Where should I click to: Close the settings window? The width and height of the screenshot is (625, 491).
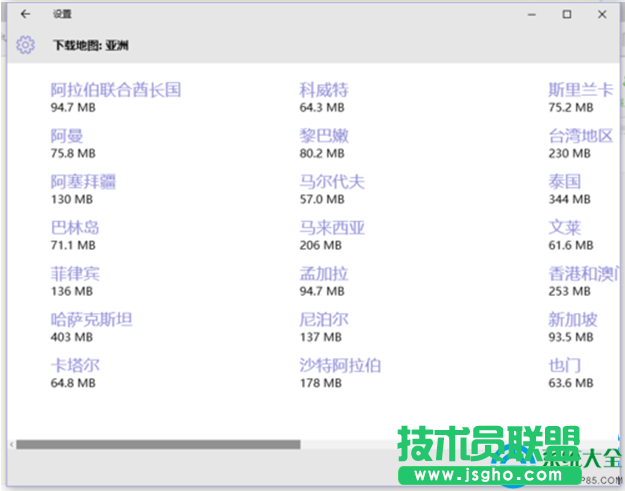(602, 15)
